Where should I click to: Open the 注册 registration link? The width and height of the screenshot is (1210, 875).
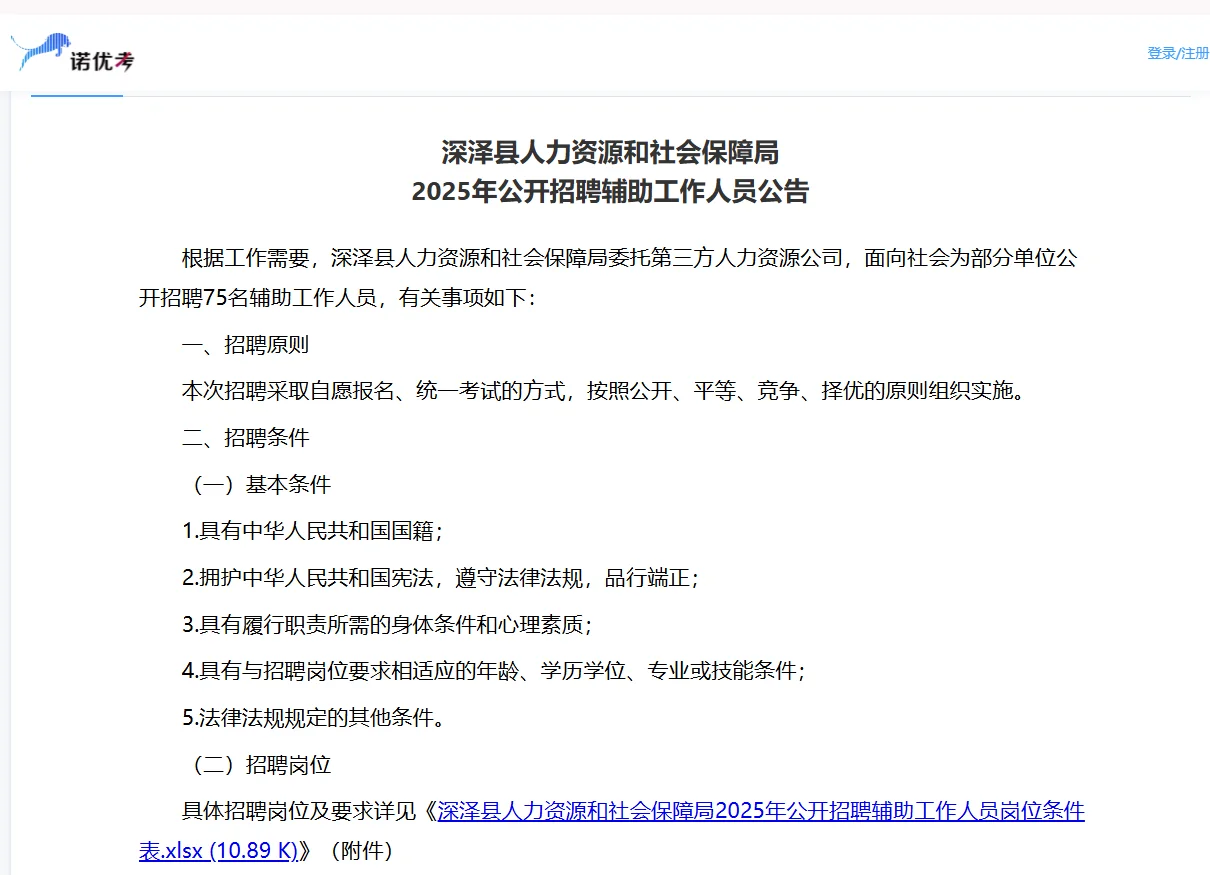(1193, 54)
